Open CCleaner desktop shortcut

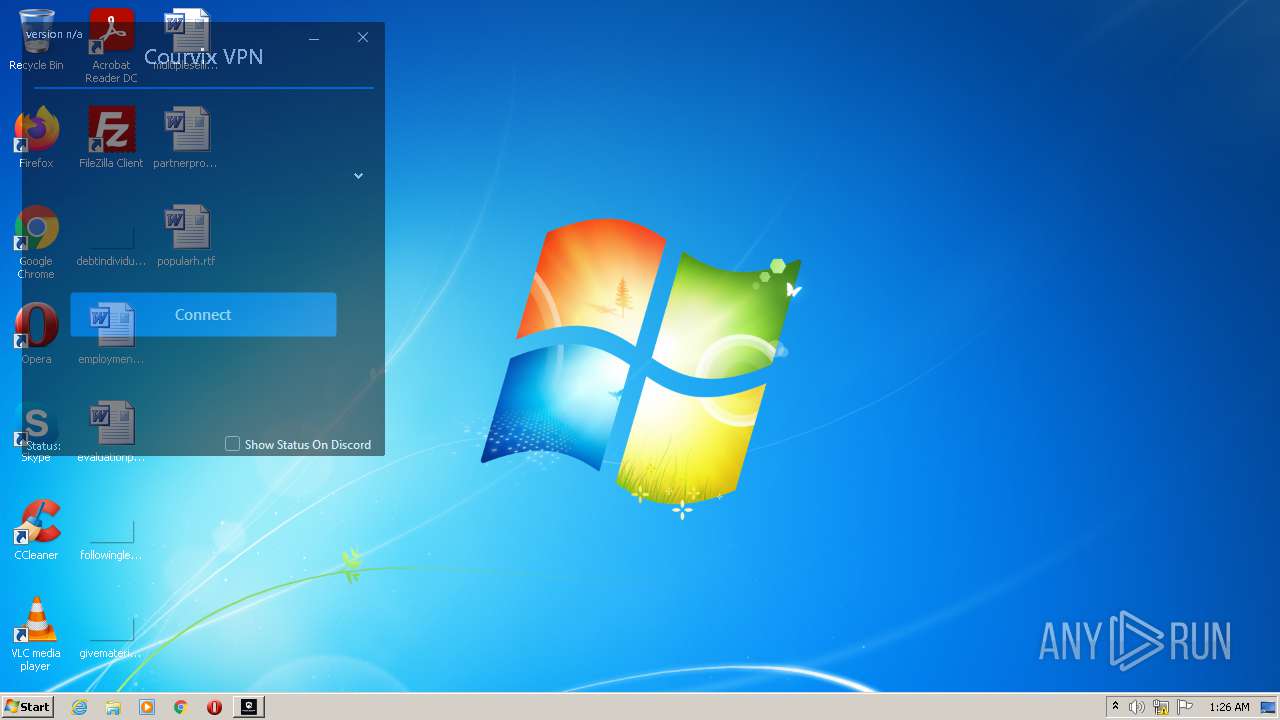(x=36, y=531)
